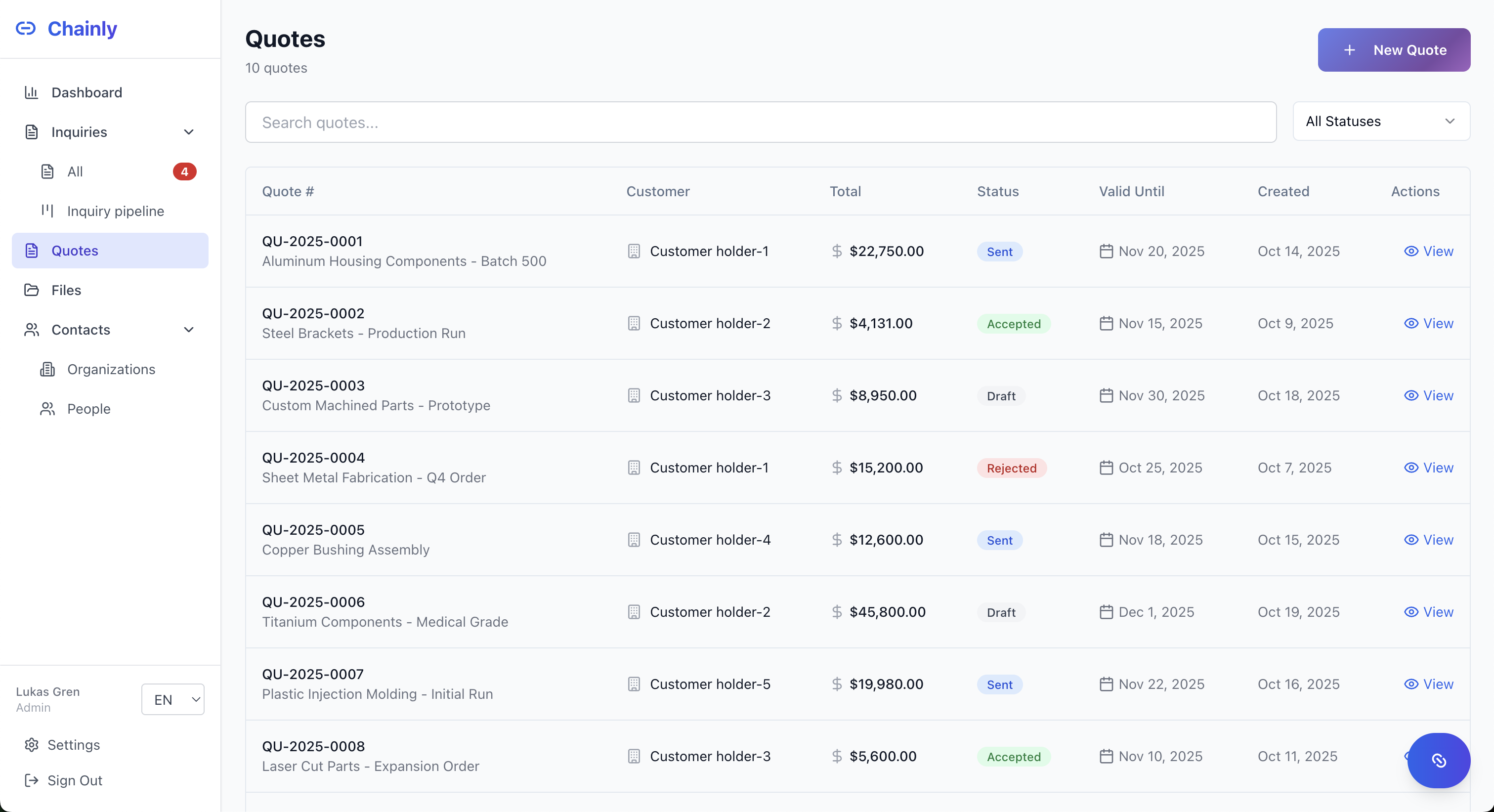The width and height of the screenshot is (1494, 812).
Task: Collapse the Inquiries section chevron
Action: tap(189, 131)
